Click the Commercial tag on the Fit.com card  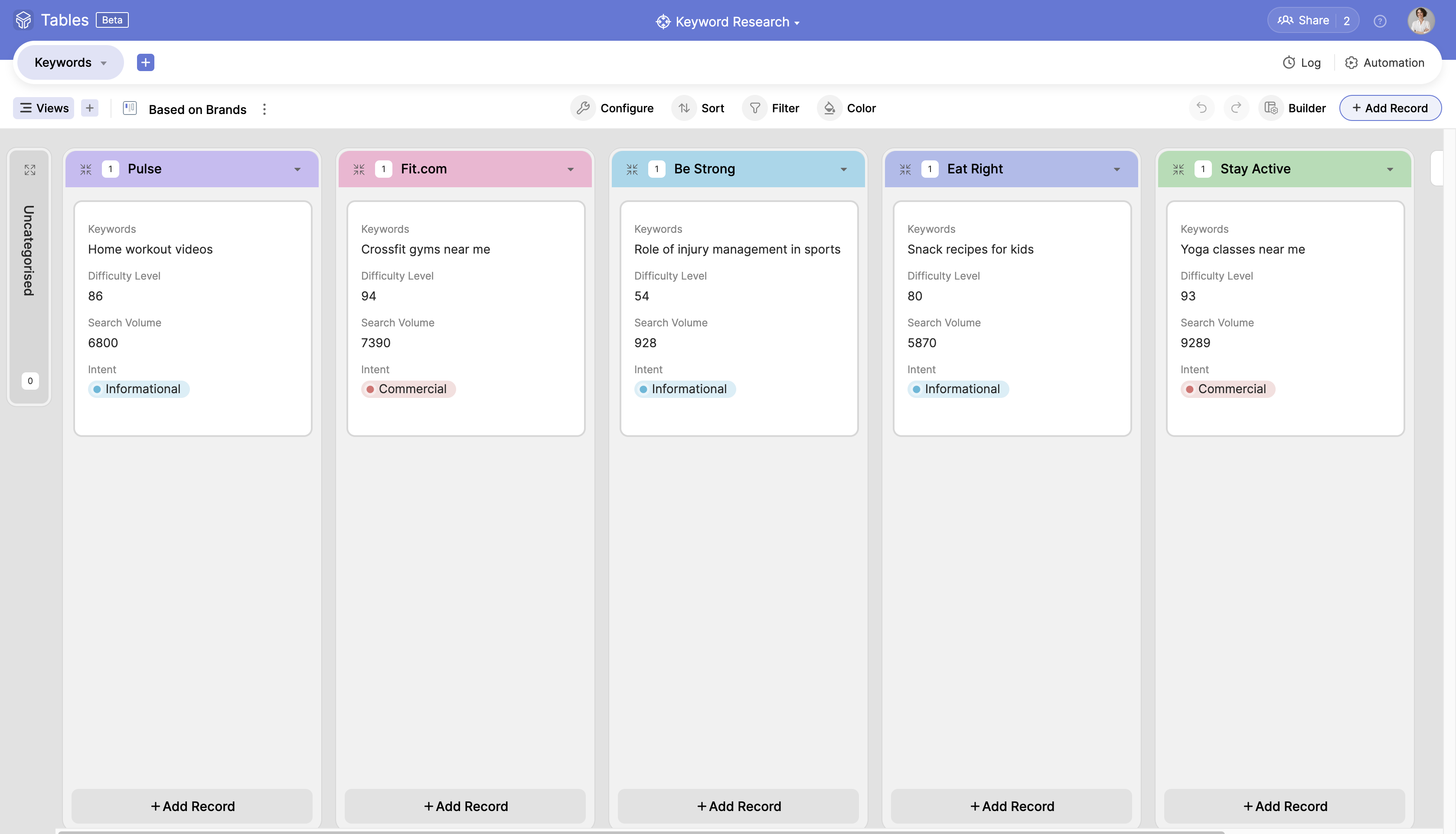click(x=408, y=390)
